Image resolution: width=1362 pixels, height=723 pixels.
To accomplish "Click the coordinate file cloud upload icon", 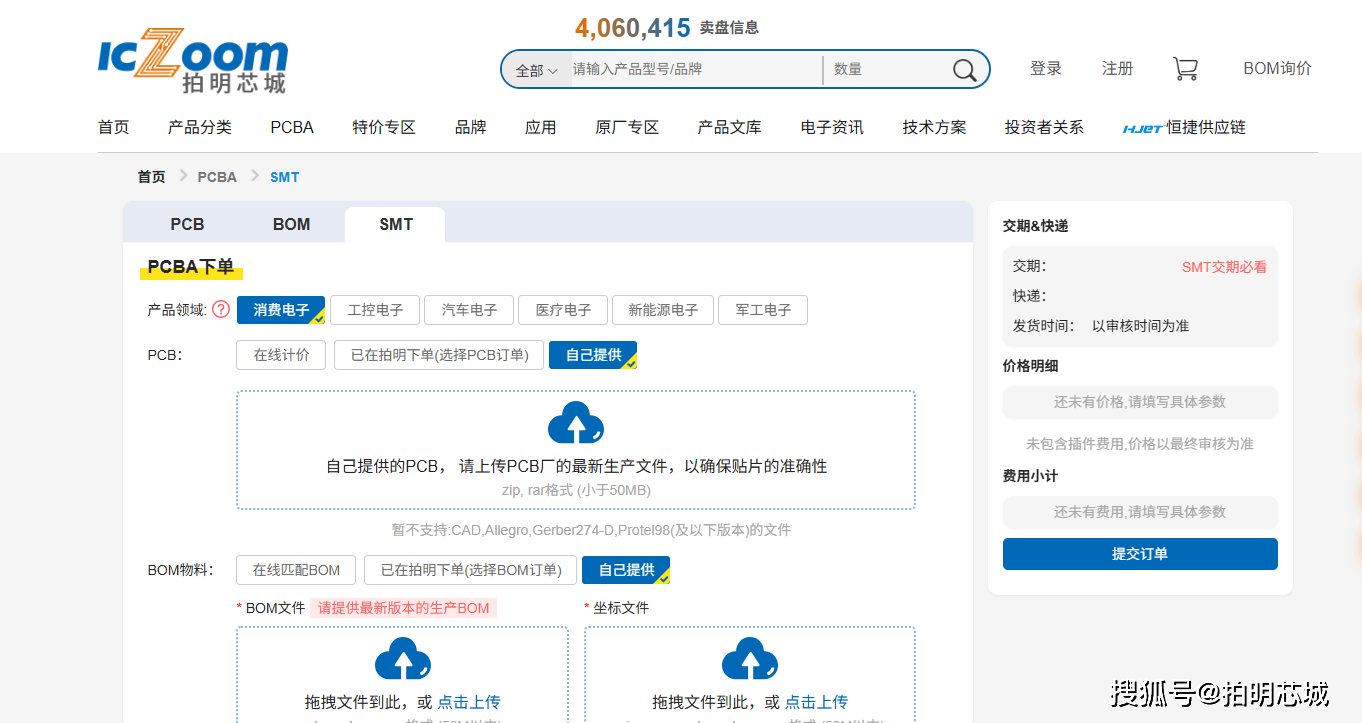I will click(749, 659).
